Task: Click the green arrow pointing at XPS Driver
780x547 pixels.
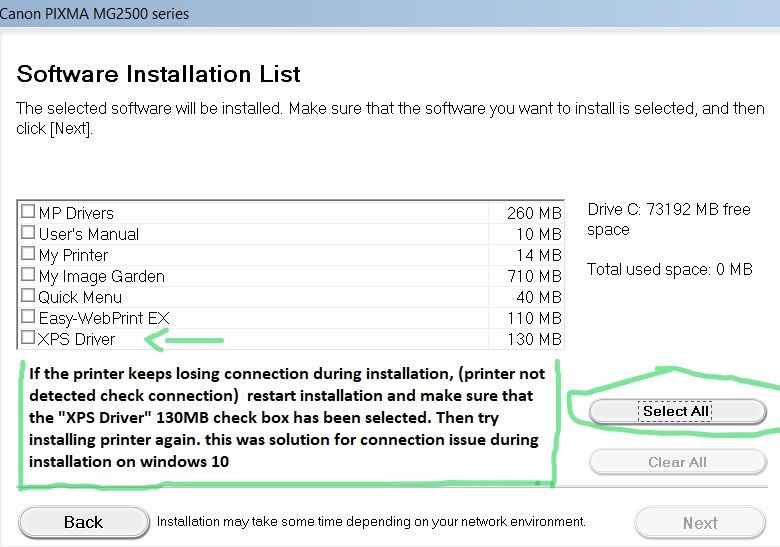Action: [x=185, y=341]
